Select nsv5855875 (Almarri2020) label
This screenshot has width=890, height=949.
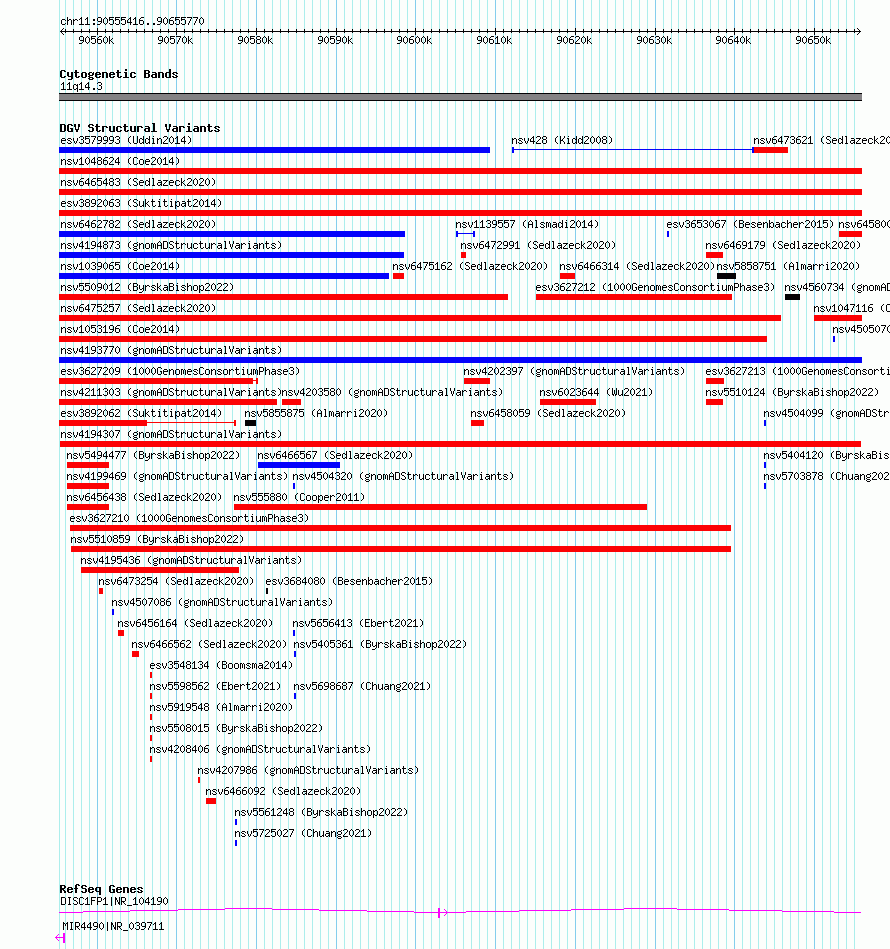point(316,413)
